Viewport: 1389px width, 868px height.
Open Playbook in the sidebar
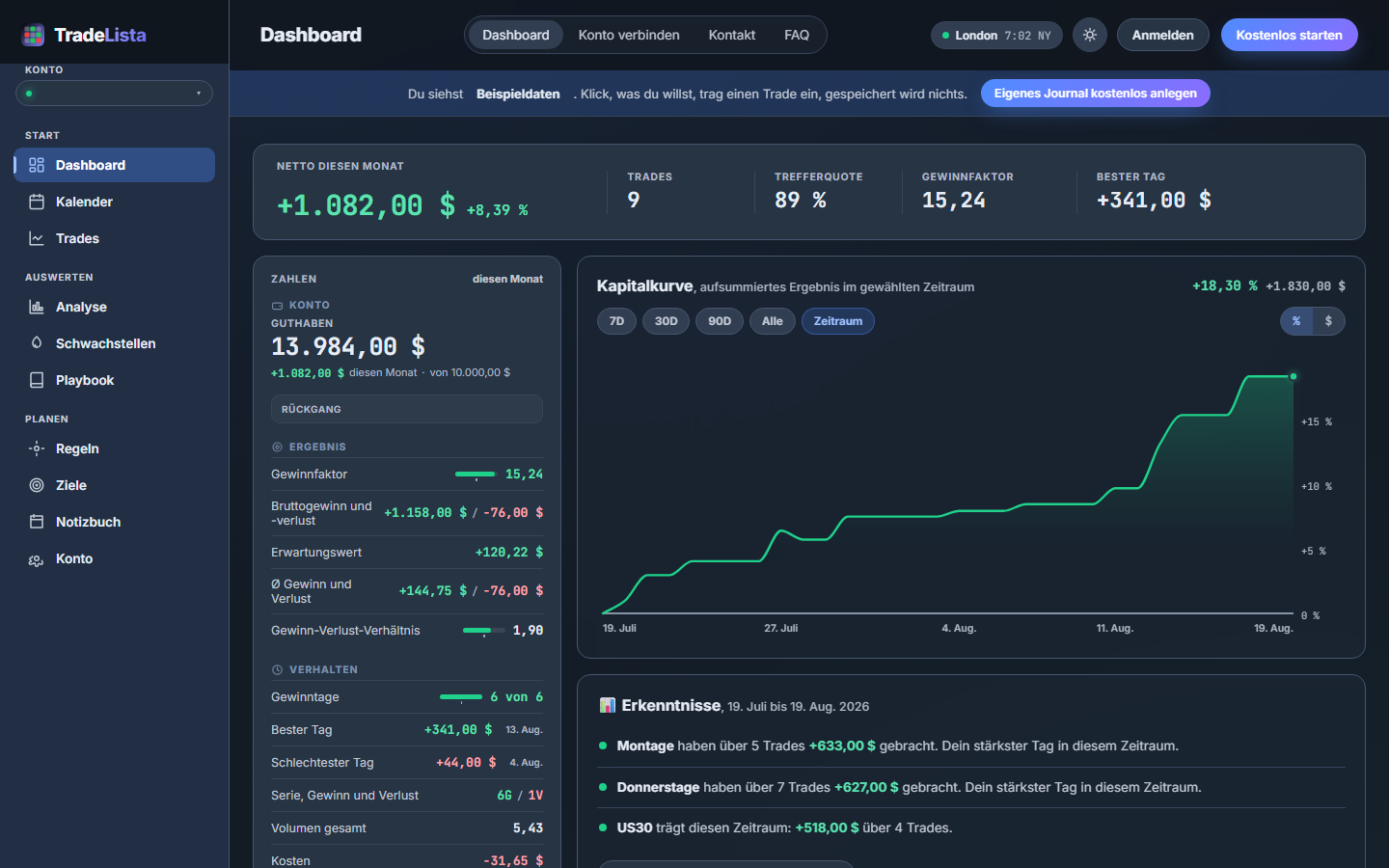point(114,380)
